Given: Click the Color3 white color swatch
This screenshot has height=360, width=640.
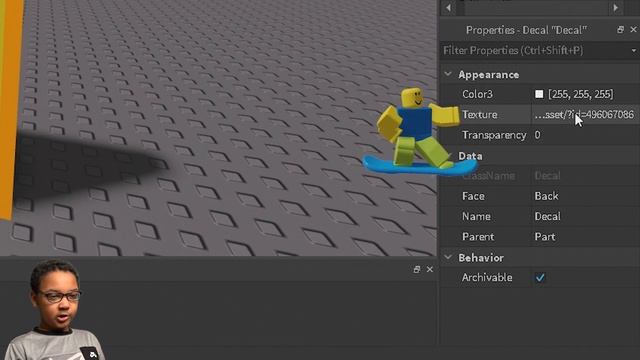Looking at the screenshot, I should [539, 94].
